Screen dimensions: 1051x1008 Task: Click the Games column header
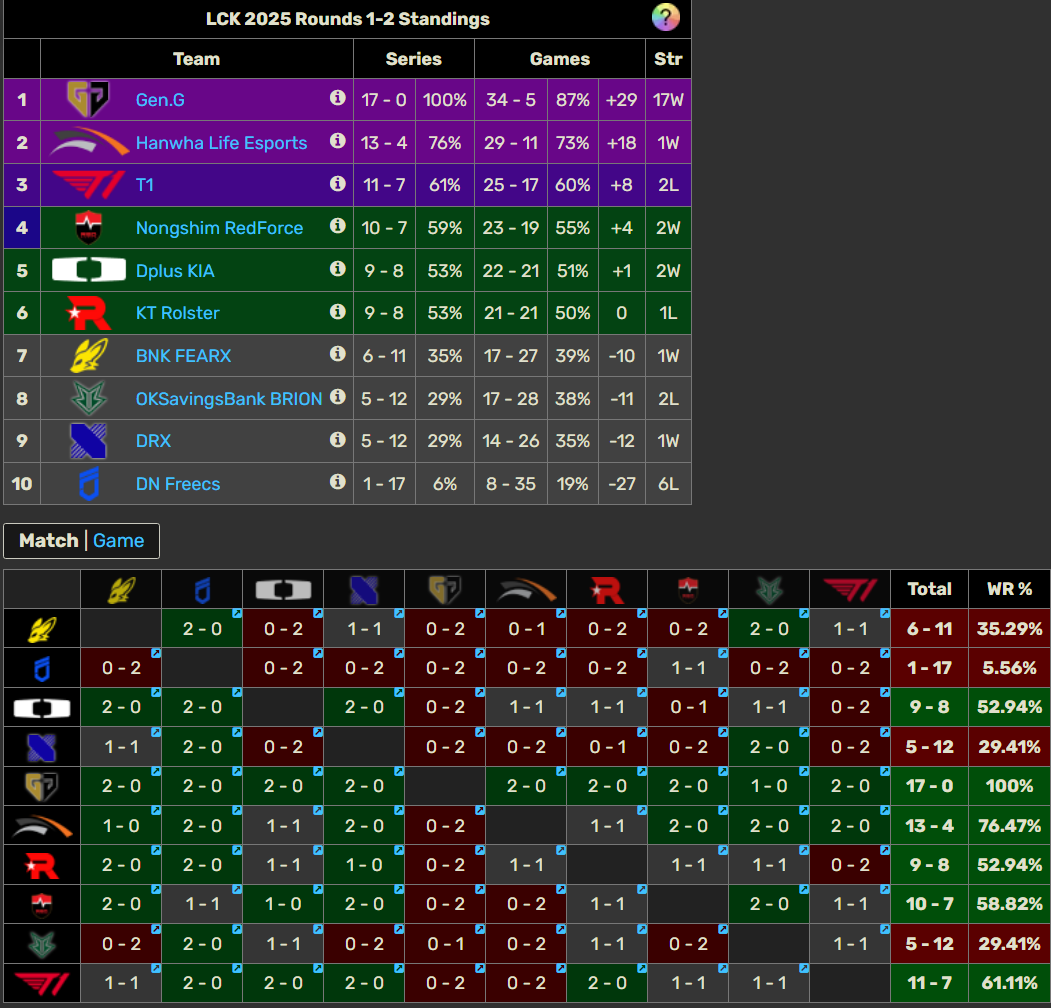point(560,59)
